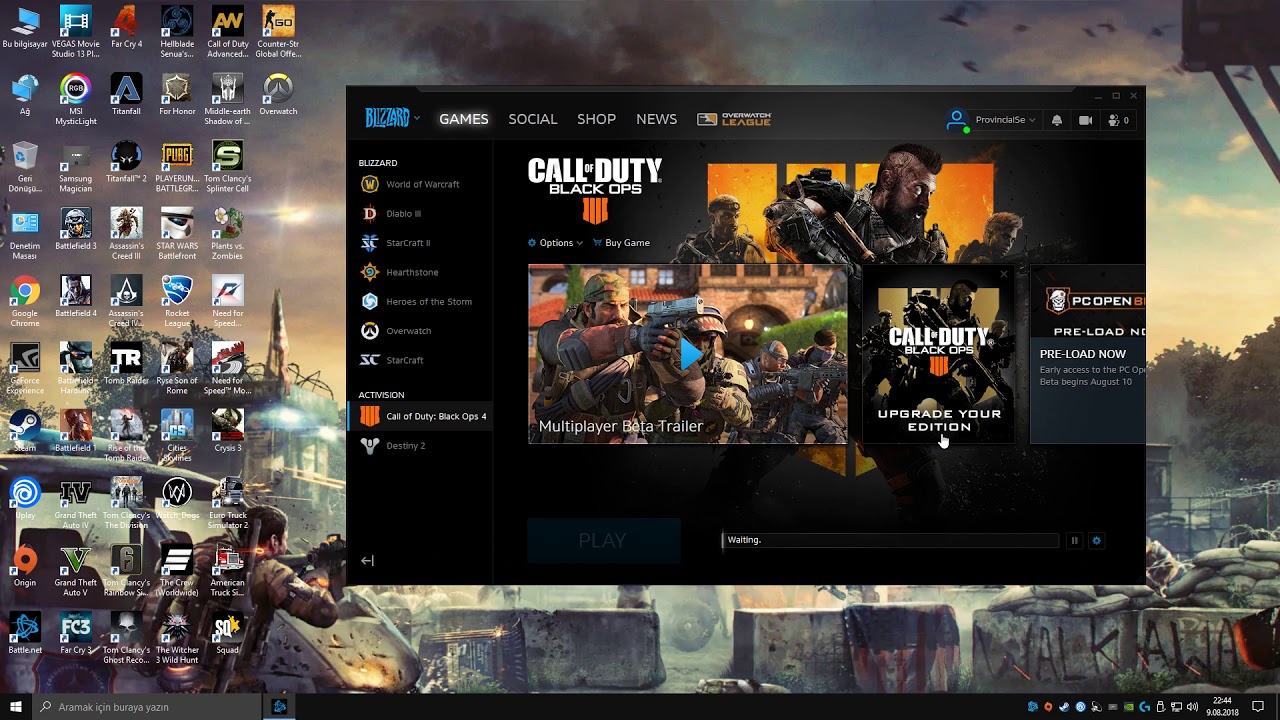The image size is (1280, 720).
Task: Select the Geri Dönüşüm recycle bin icon
Action: click(25, 167)
